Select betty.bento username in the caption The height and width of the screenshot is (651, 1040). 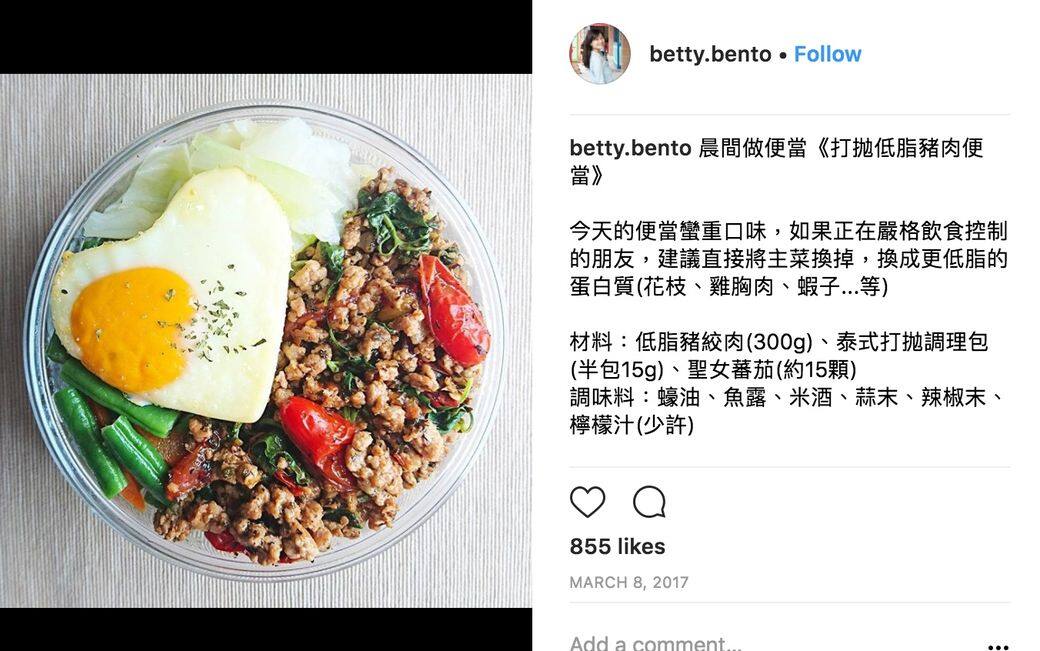coord(630,148)
